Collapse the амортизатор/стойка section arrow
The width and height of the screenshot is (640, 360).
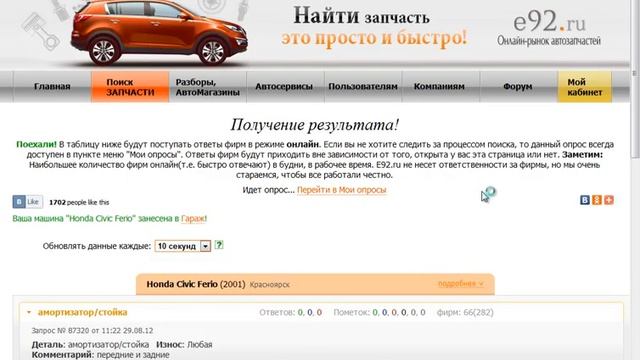(29, 313)
